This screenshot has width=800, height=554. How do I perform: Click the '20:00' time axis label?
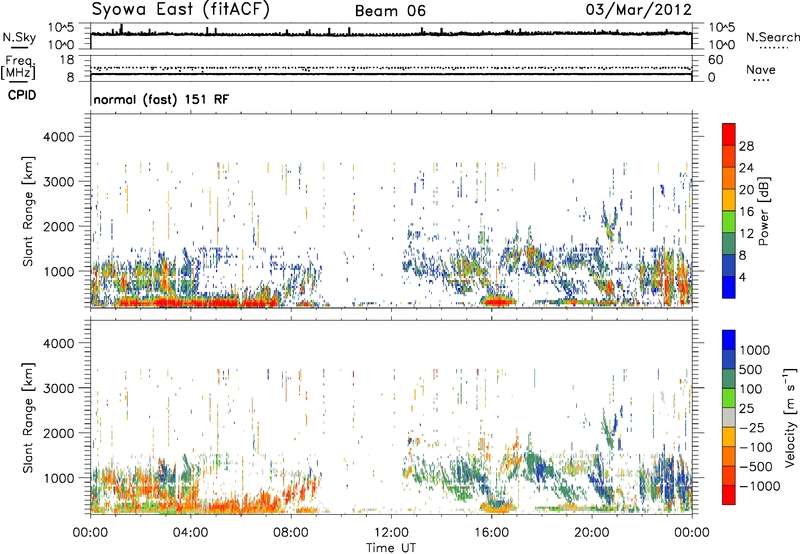tap(592, 533)
